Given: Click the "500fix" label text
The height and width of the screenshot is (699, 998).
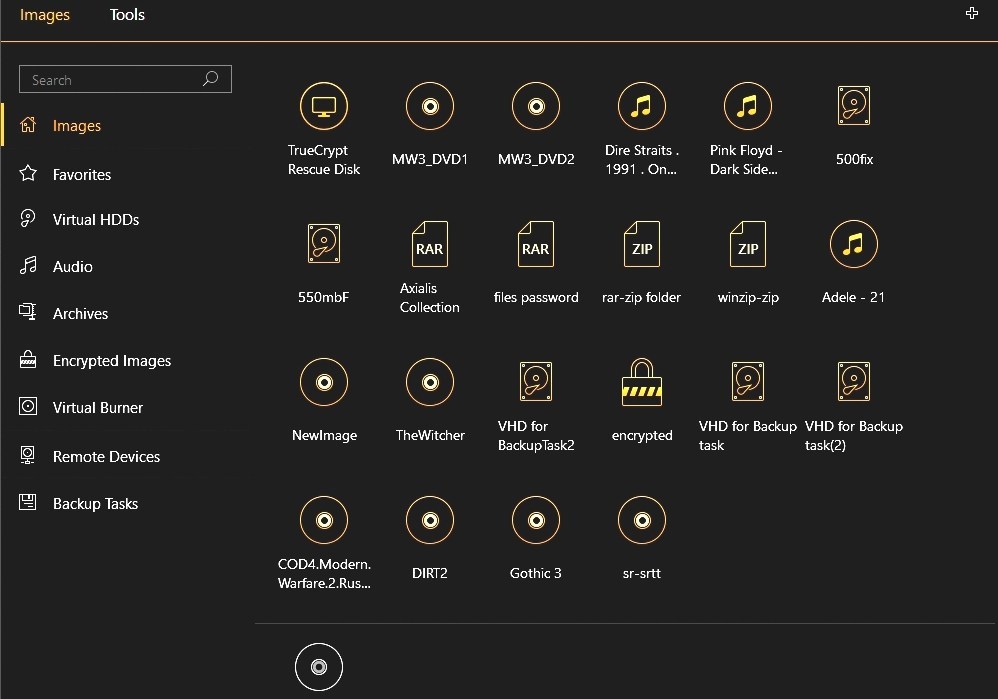Looking at the screenshot, I should click(854, 159).
